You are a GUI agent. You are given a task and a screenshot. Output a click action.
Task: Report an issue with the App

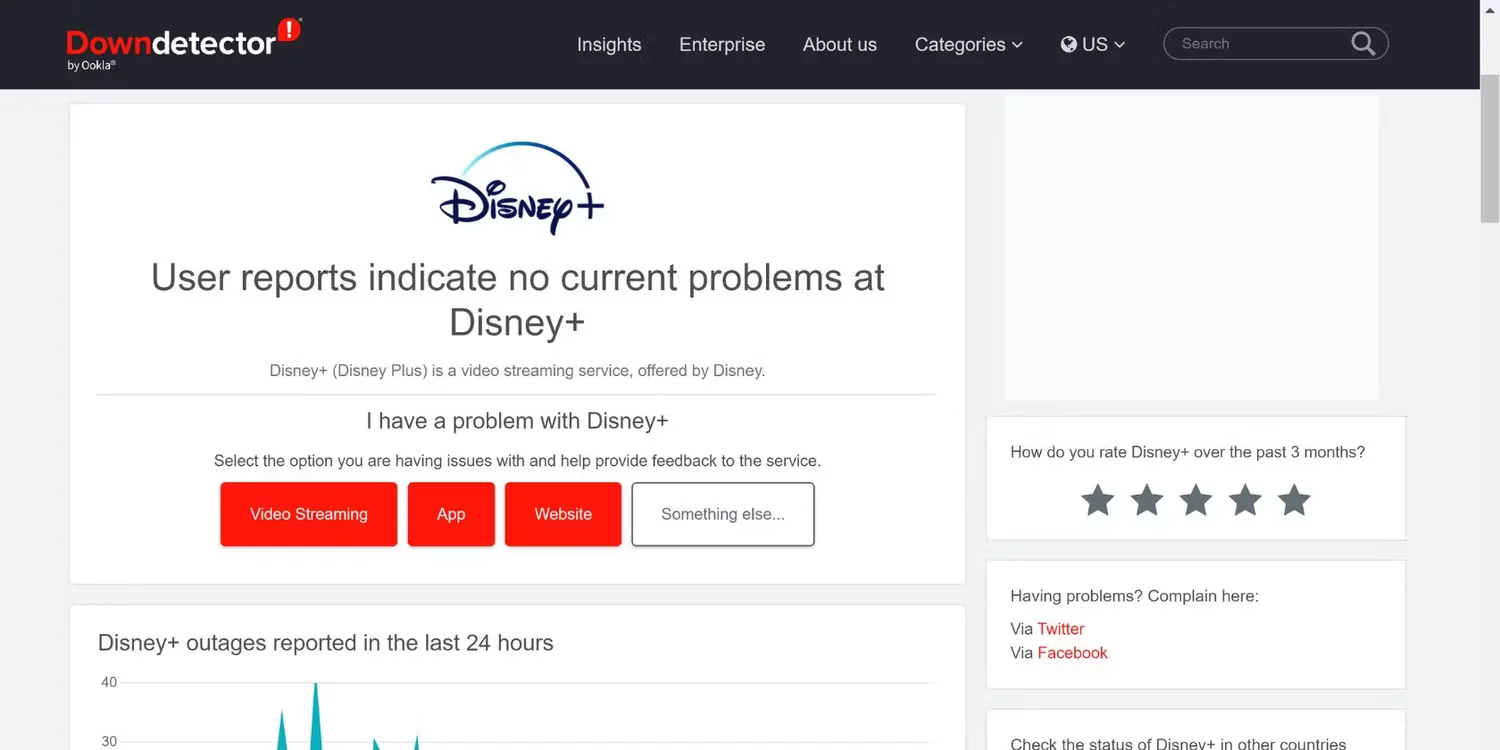click(450, 514)
